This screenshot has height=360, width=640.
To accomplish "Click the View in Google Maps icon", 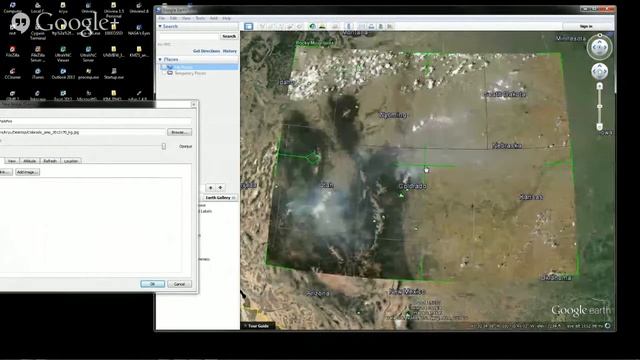I will tap(390, 26).
